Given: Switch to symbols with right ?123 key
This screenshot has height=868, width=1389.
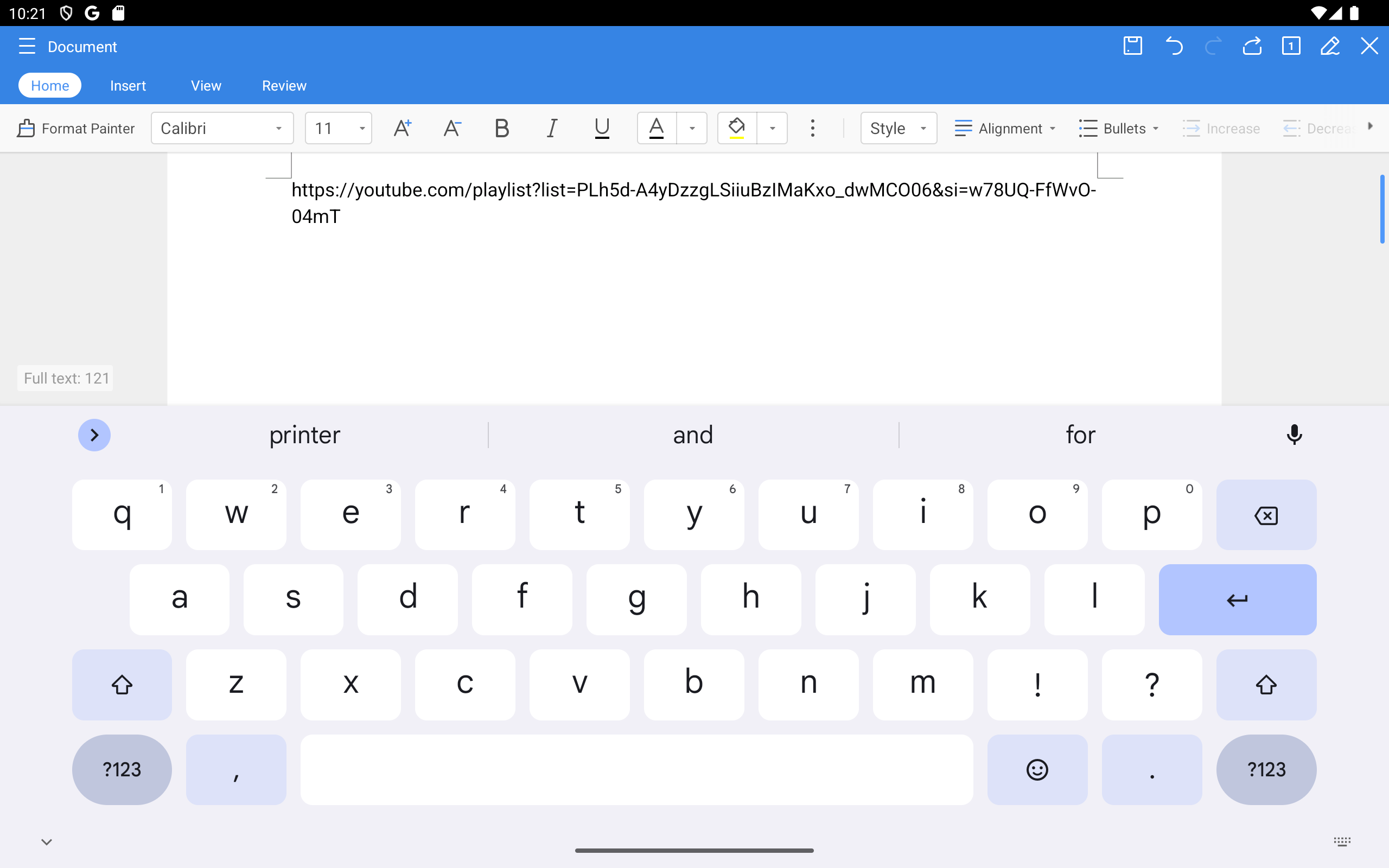Looking at the screenshot, I should [1266, 769].
